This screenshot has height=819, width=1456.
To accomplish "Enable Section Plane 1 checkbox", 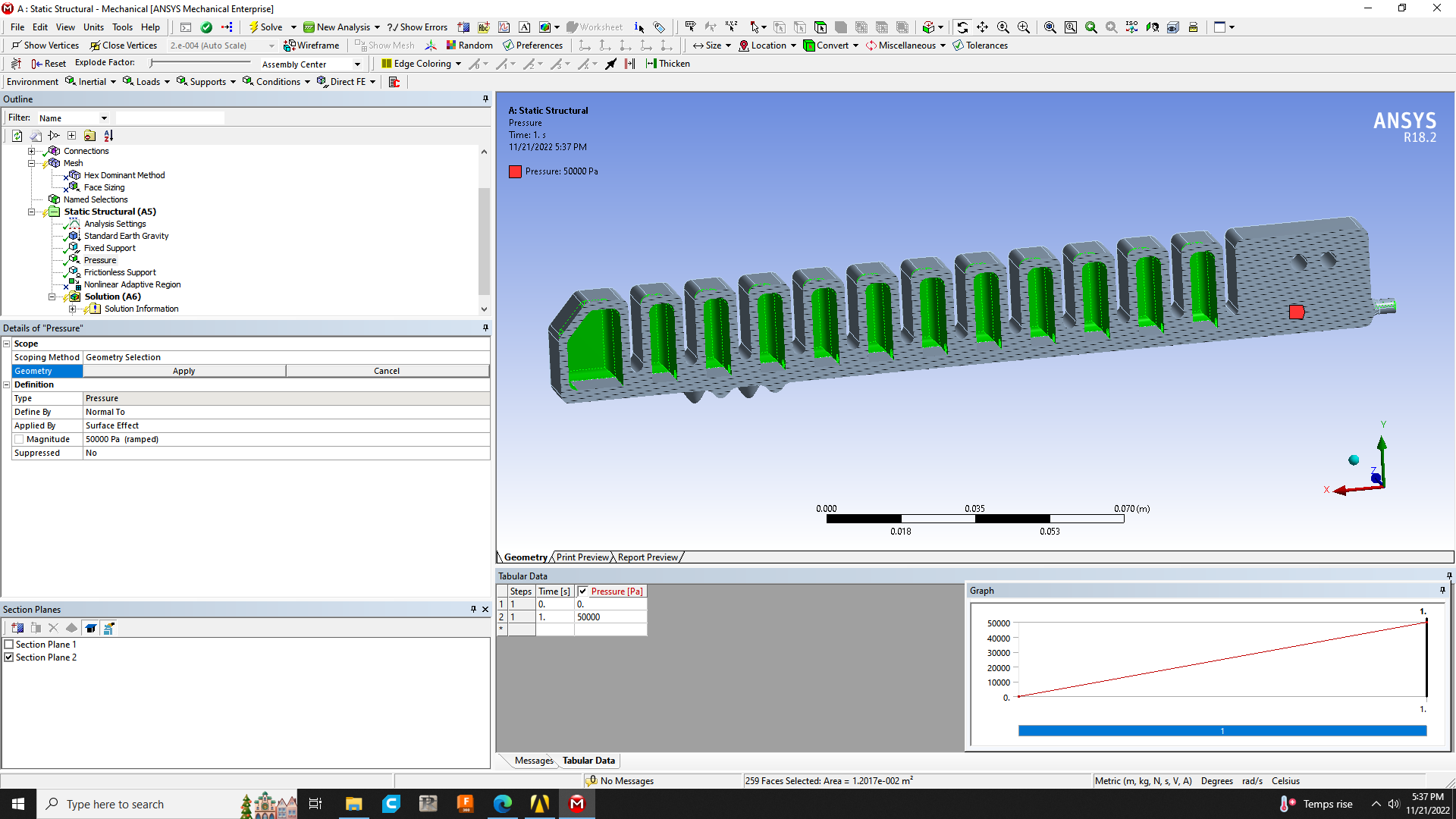I will tap(9, 645).
